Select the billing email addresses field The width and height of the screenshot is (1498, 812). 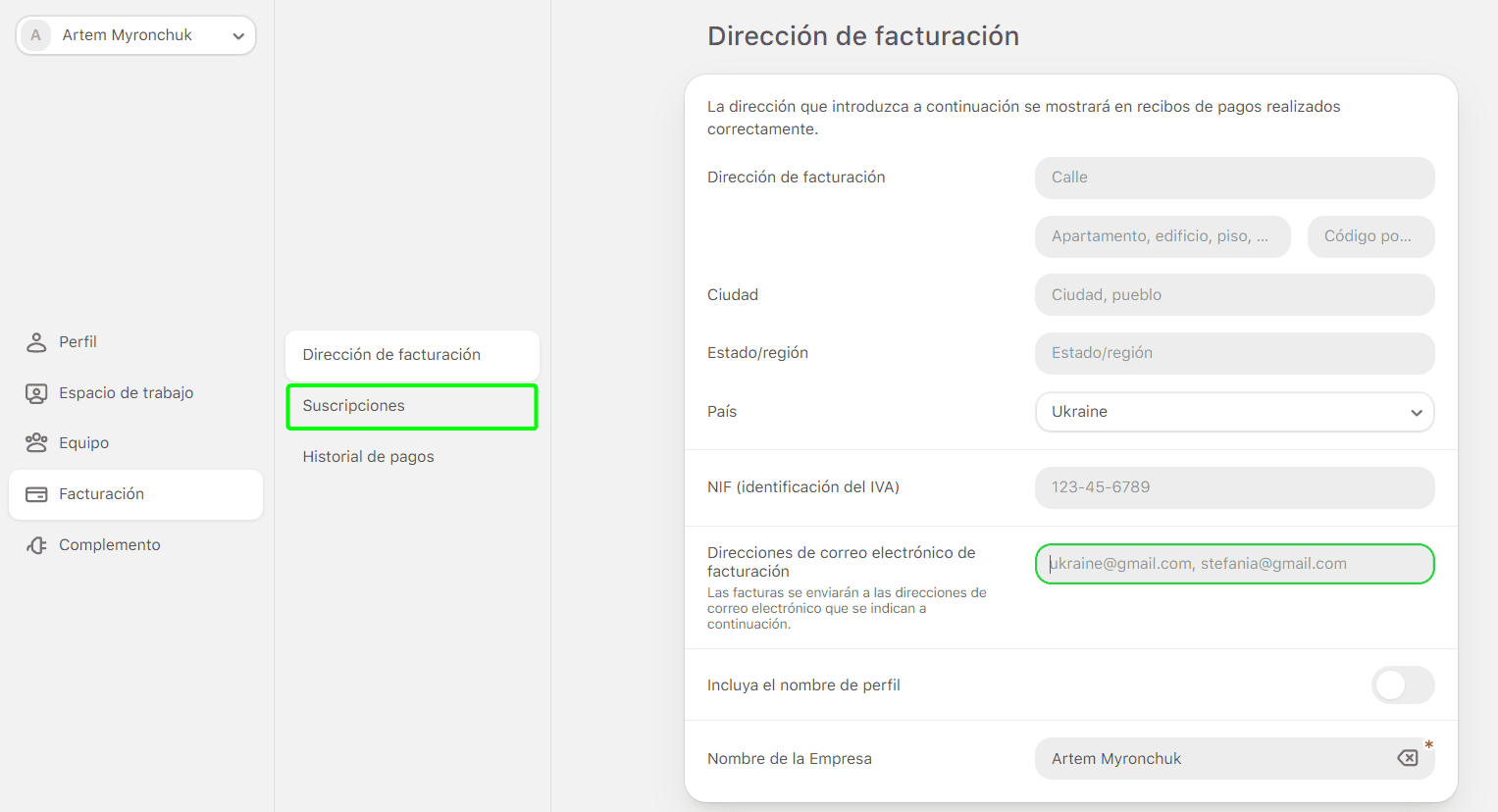1233,563
